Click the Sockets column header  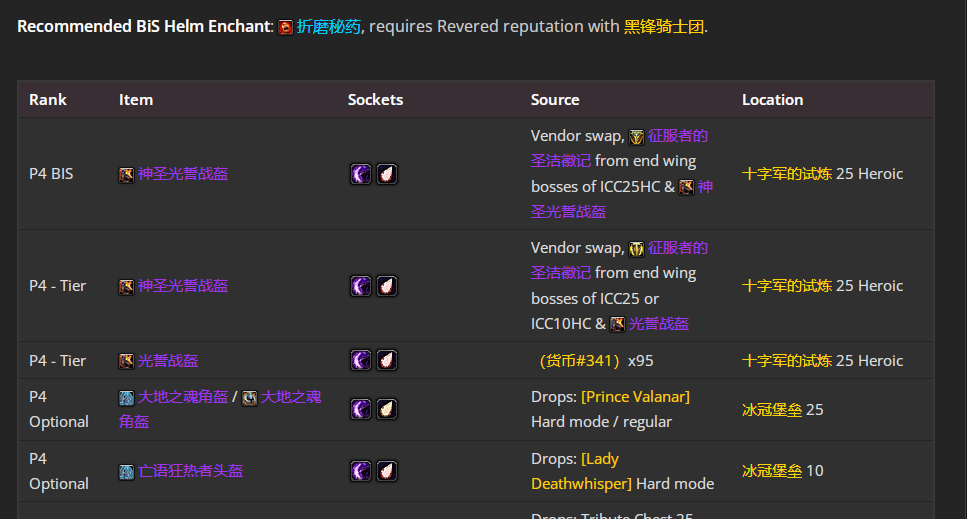click(x=375, y=100)
